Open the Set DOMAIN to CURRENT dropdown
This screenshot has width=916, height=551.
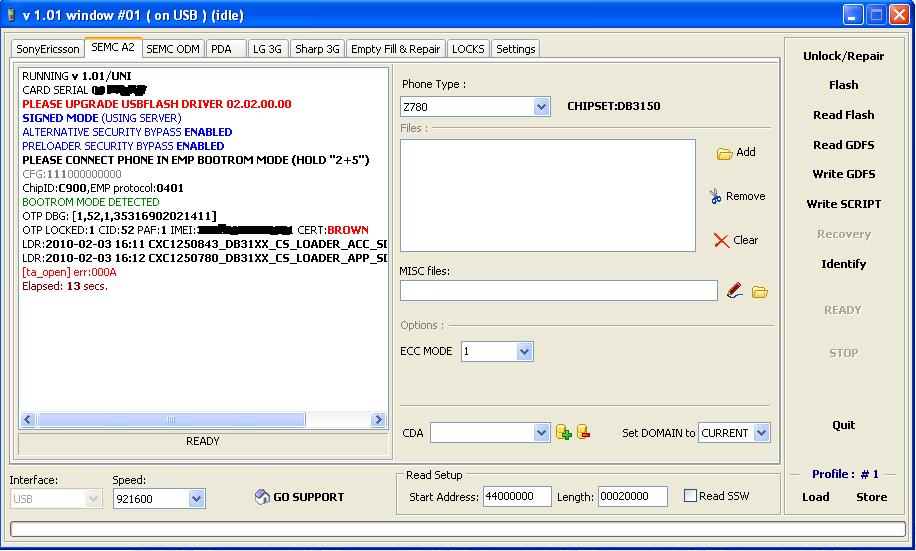coord(761,433)
